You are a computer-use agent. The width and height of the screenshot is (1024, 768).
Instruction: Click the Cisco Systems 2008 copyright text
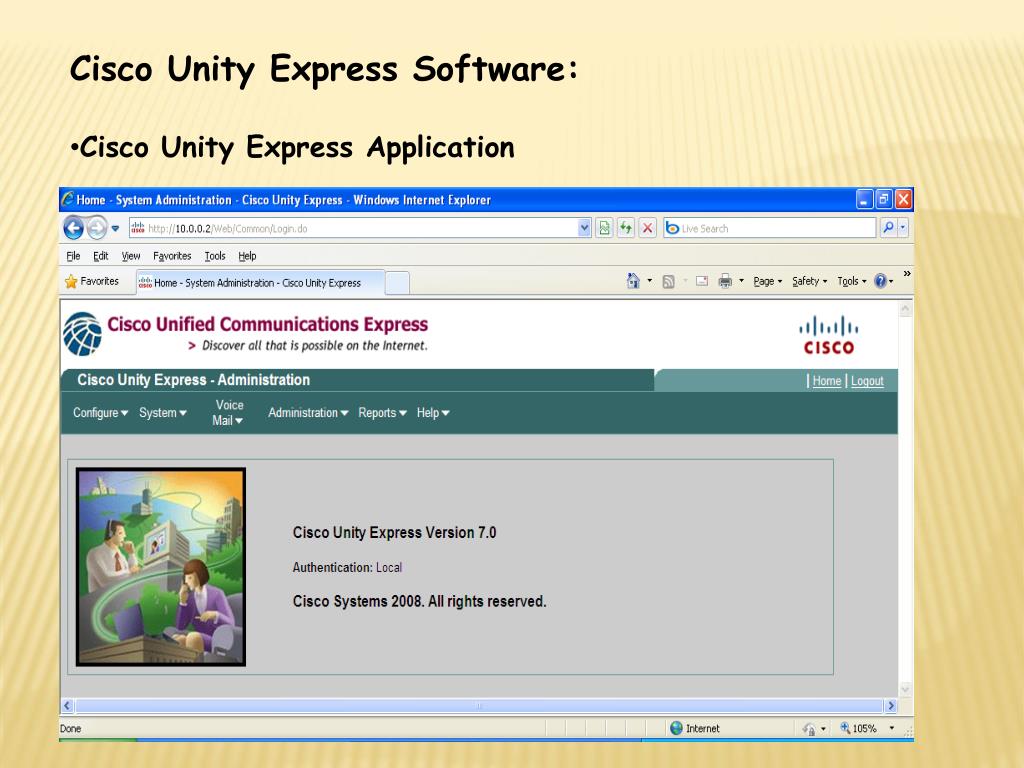(x=419, y=601)
